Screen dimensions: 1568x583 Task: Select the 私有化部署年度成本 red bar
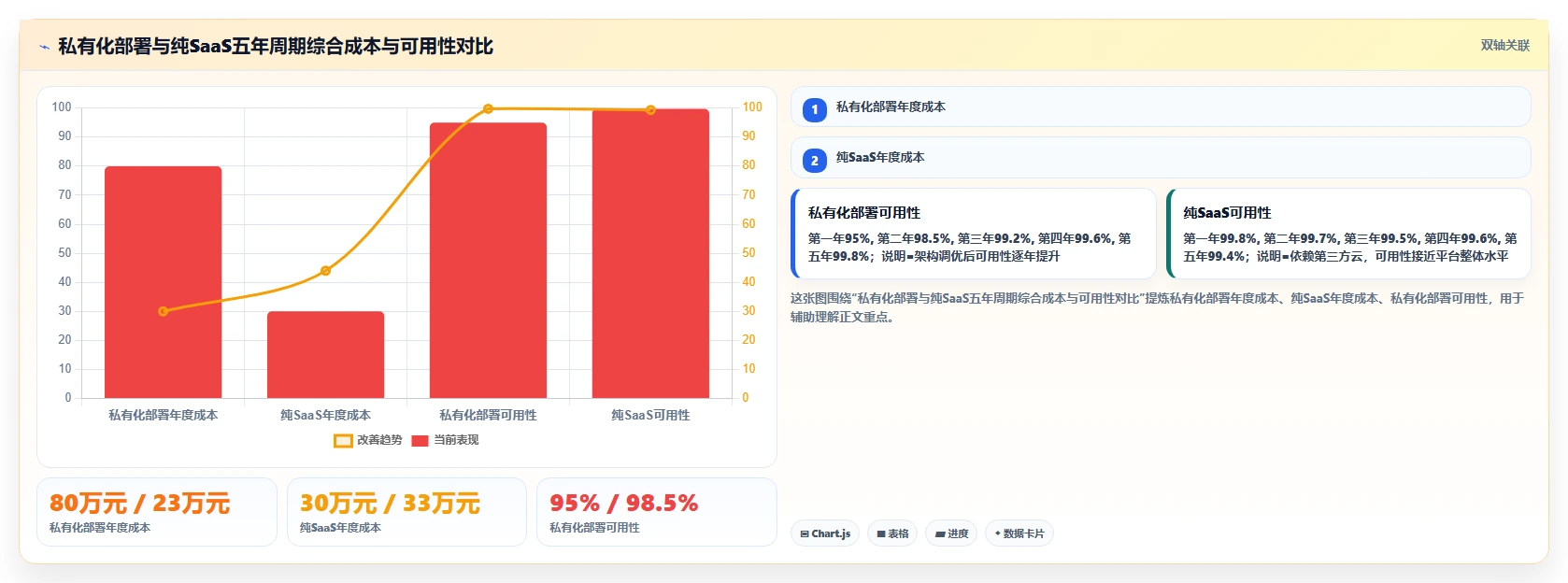coord(163,282)
